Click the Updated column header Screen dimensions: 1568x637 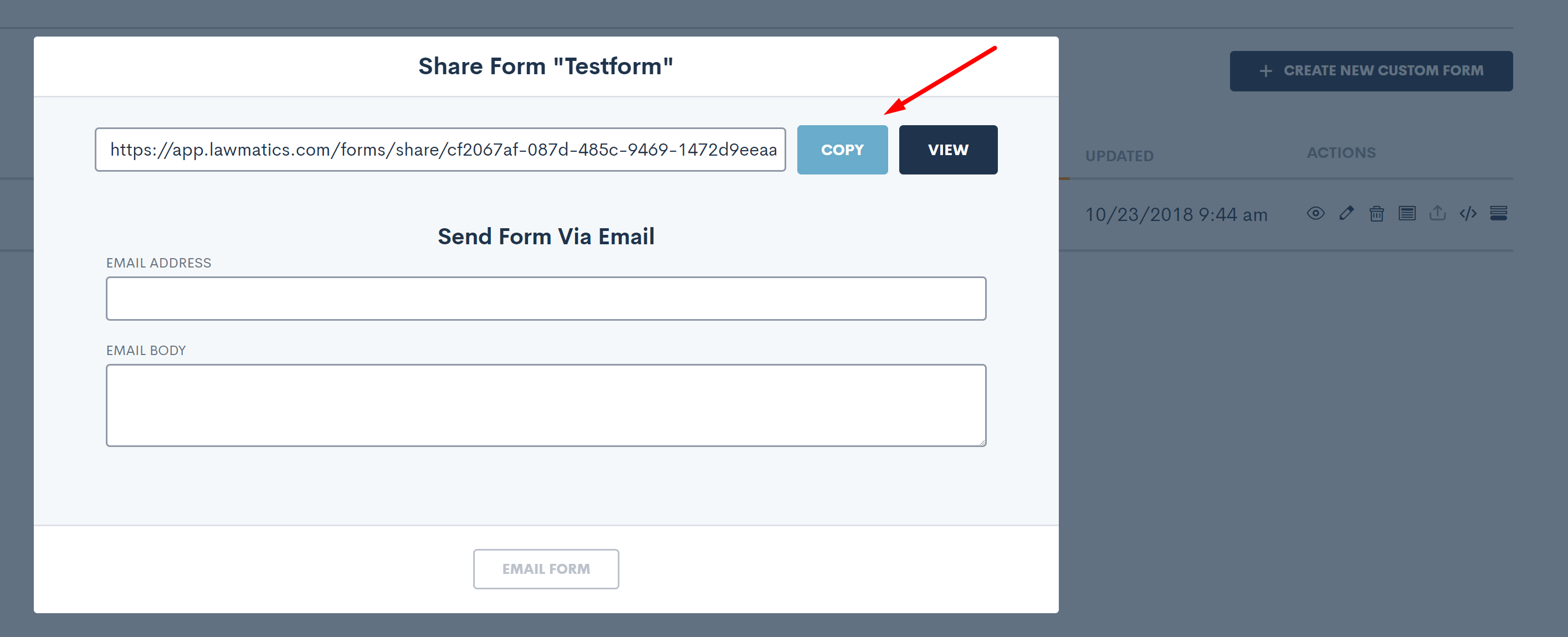point(1119,156)
